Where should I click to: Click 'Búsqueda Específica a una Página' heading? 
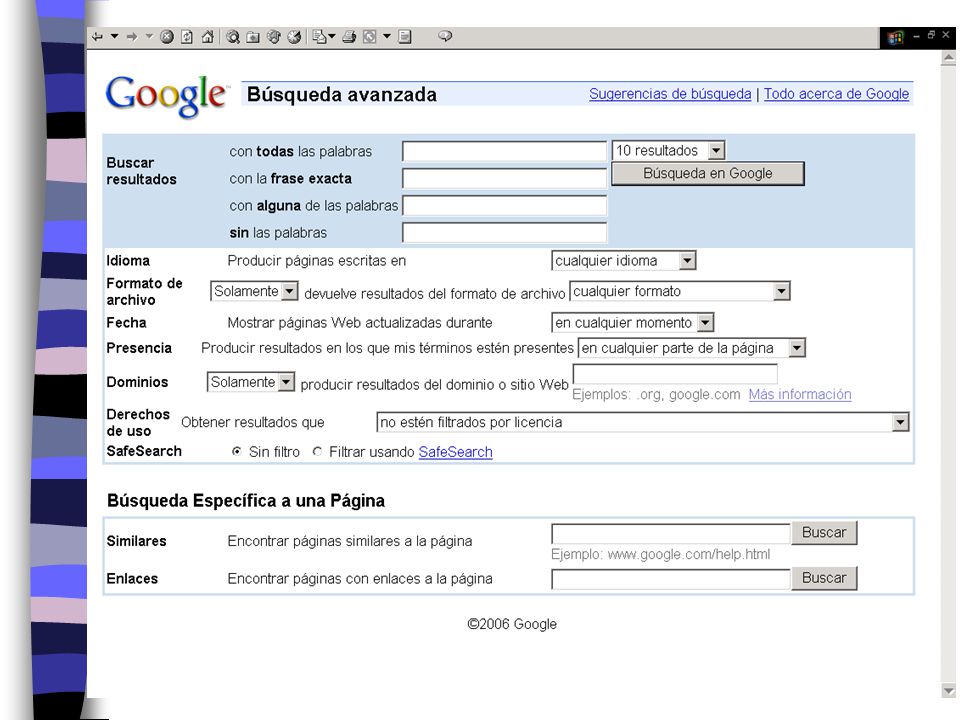(x=246, y=501)
